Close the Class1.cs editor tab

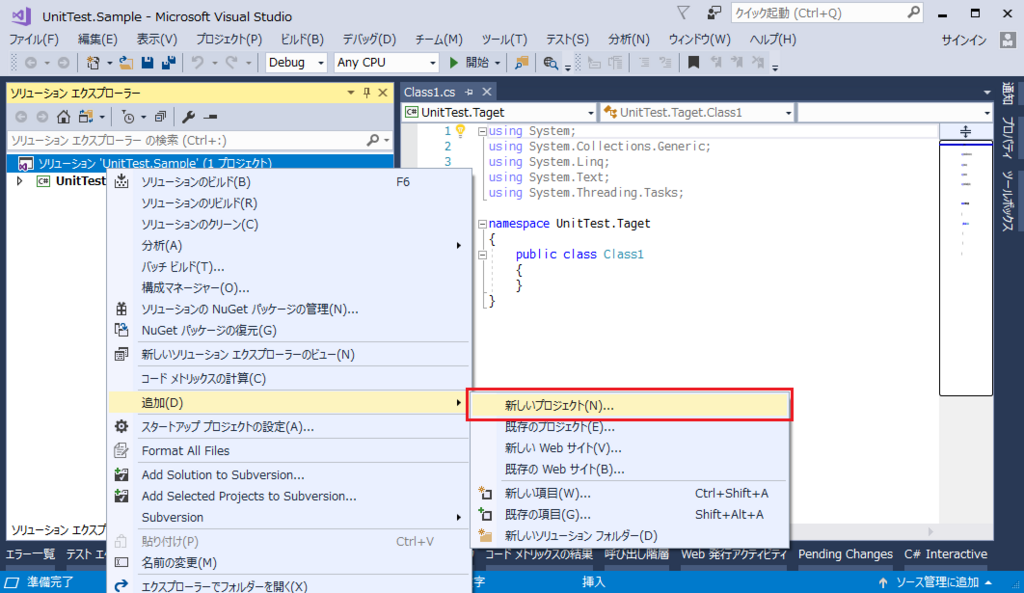tap(487, 92)
